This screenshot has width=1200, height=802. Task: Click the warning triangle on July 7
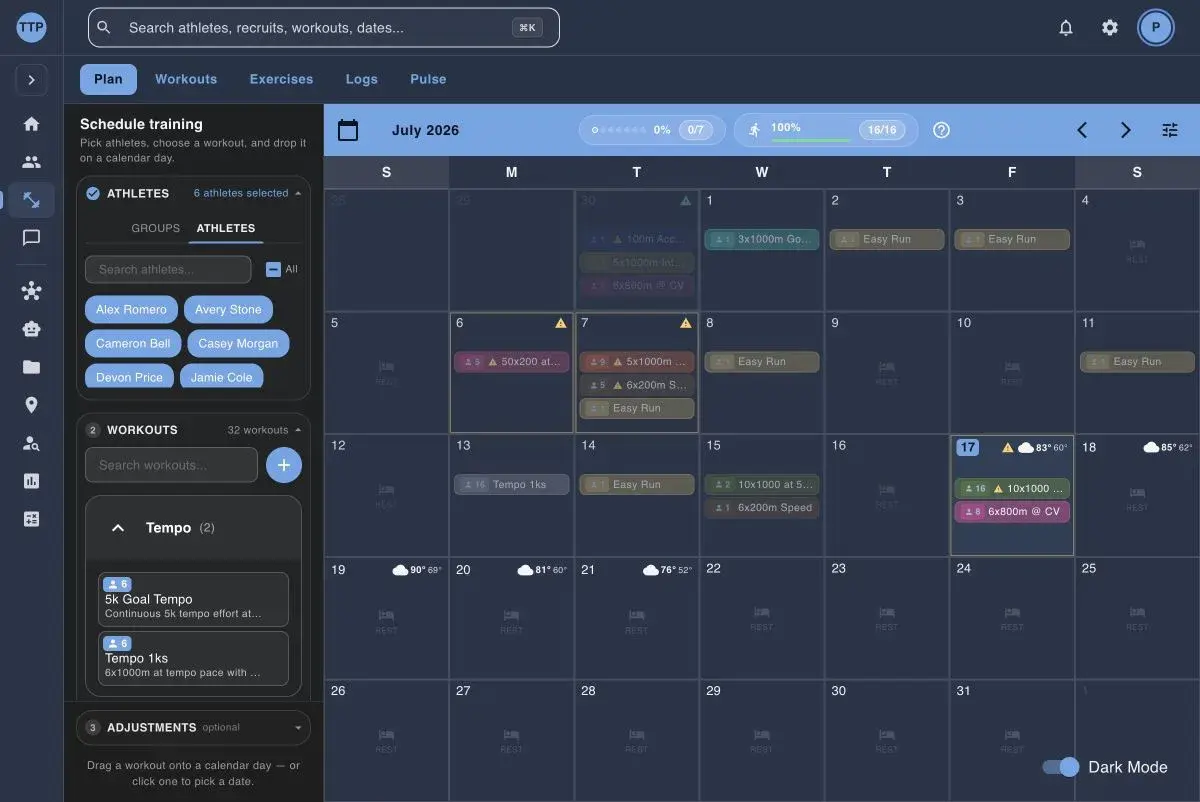pyautogui.click(x=686, y=323)
